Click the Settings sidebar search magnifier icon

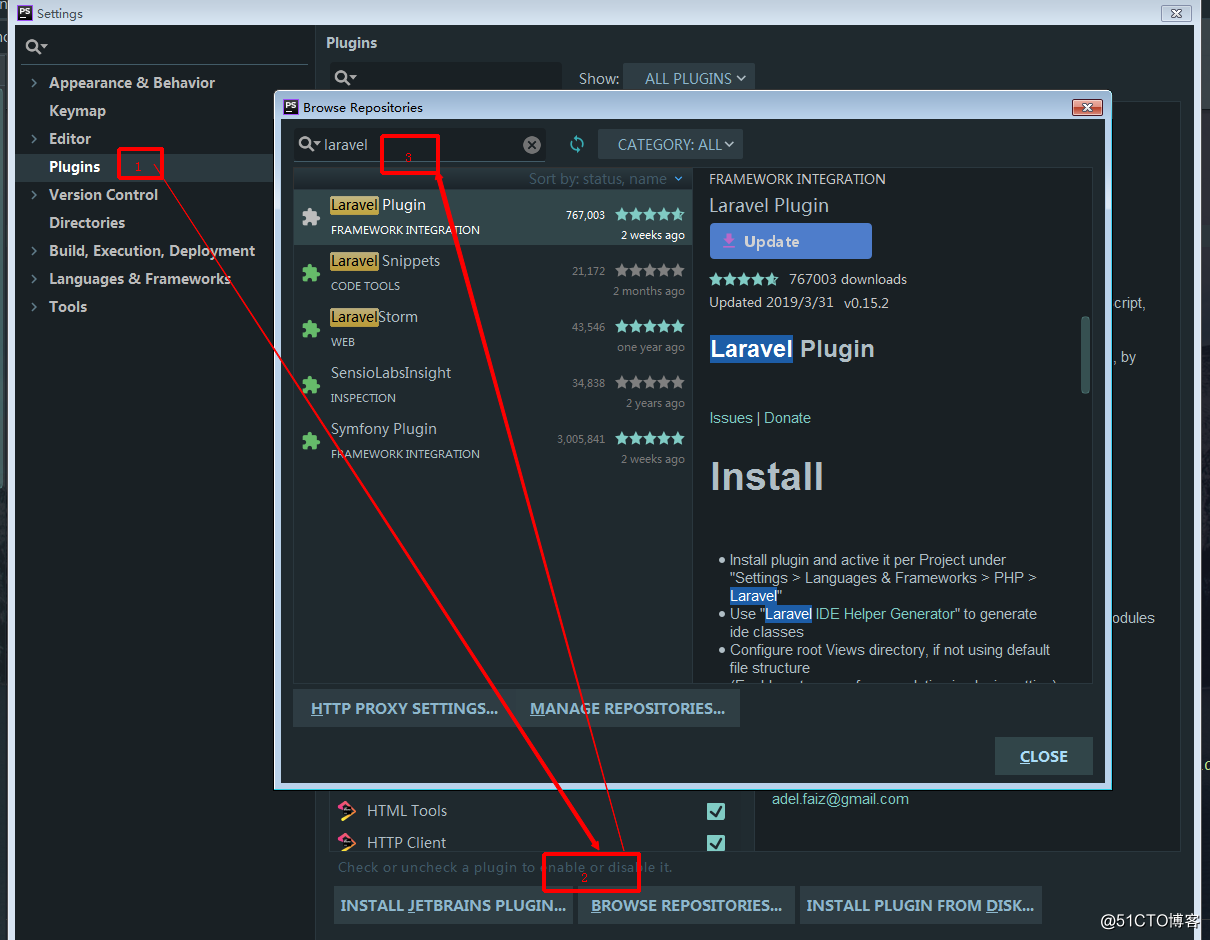coord(36,47)
